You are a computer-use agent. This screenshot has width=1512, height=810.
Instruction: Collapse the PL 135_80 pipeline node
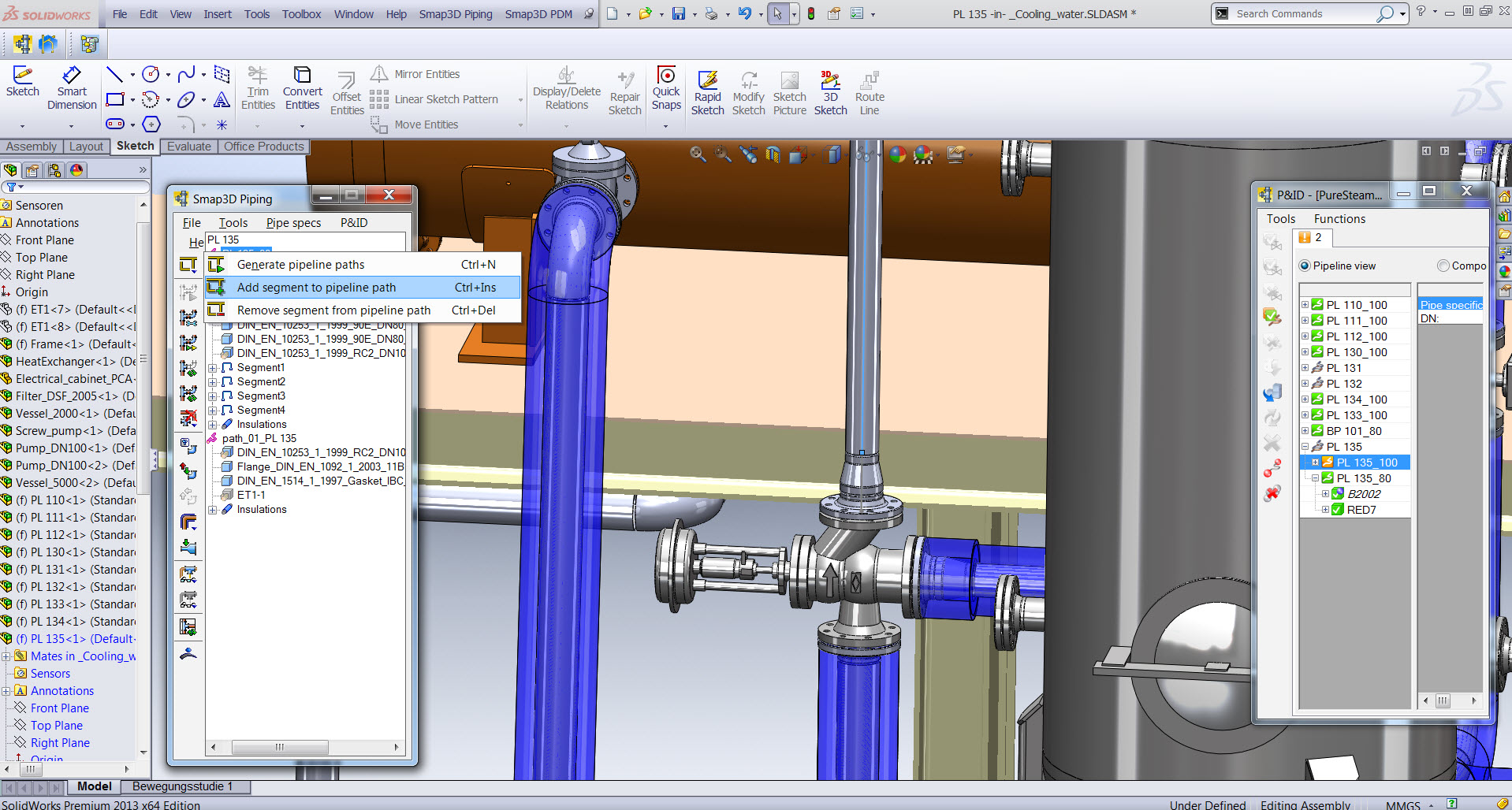pos(1315,478)
